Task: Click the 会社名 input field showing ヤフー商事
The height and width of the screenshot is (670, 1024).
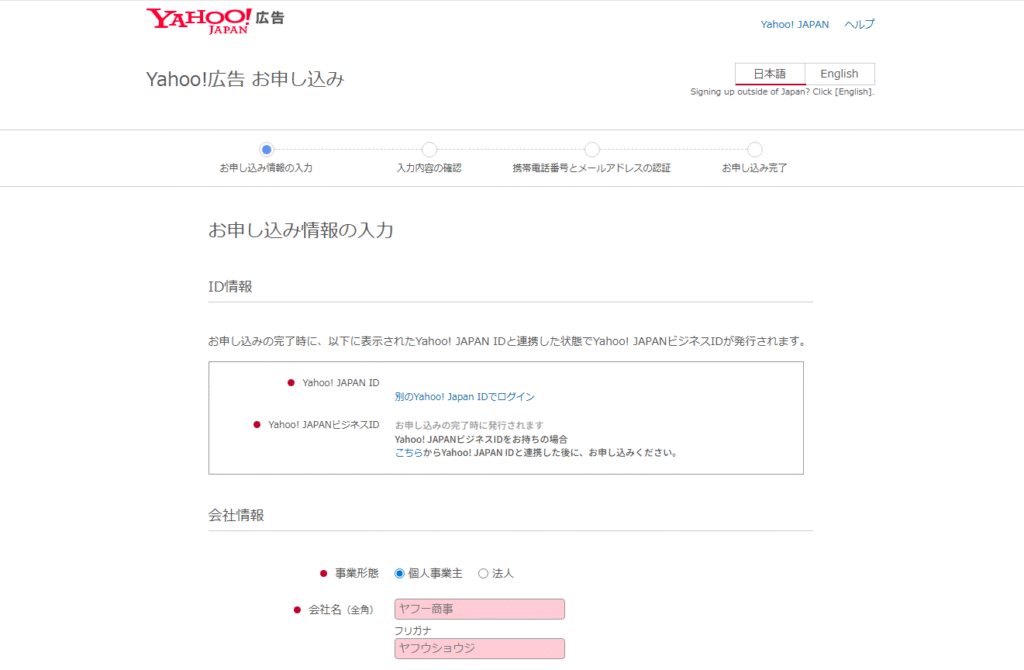Action: [479, 608]
